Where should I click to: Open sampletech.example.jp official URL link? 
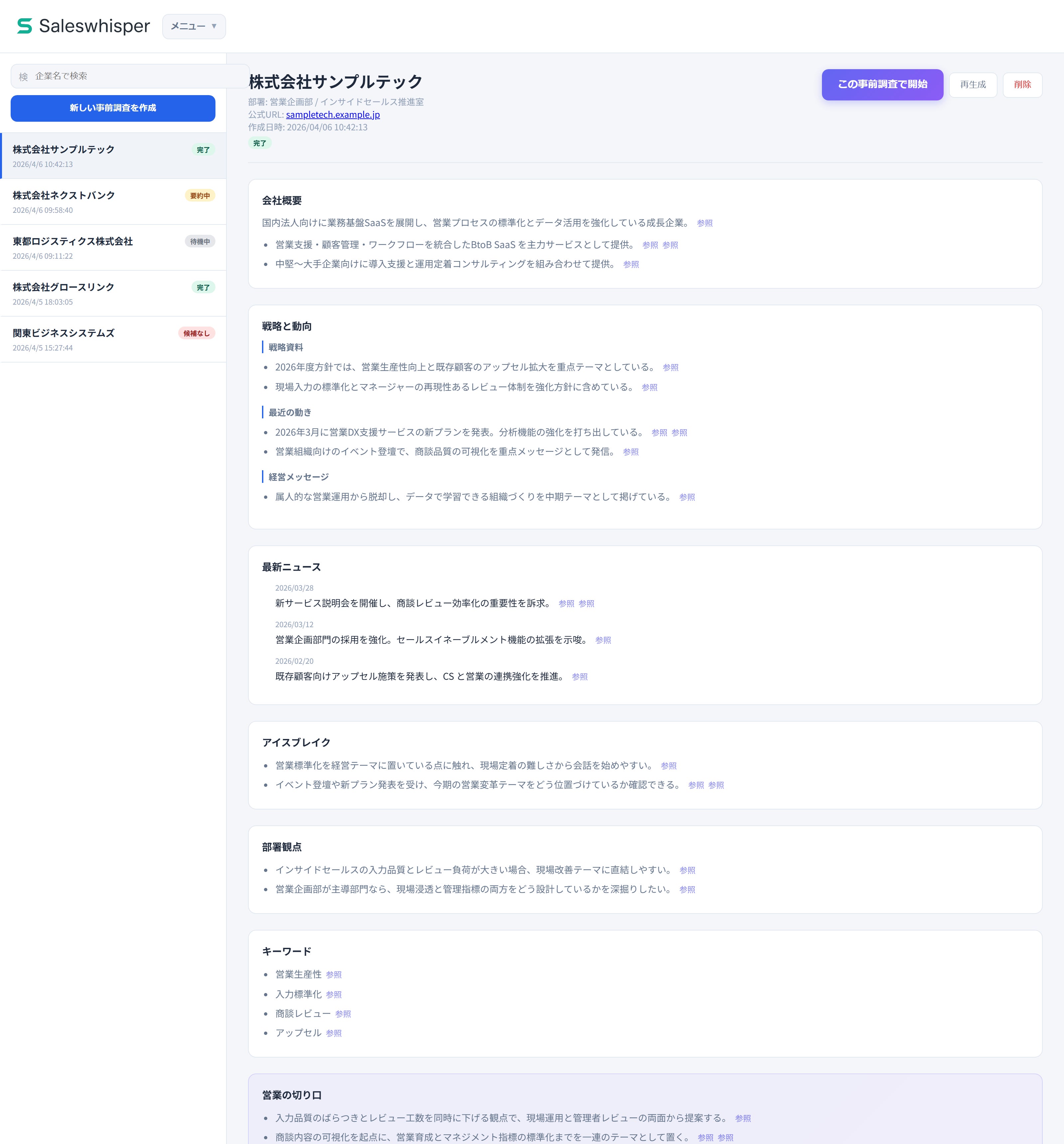pyautogui.click(x=332, y=114)
